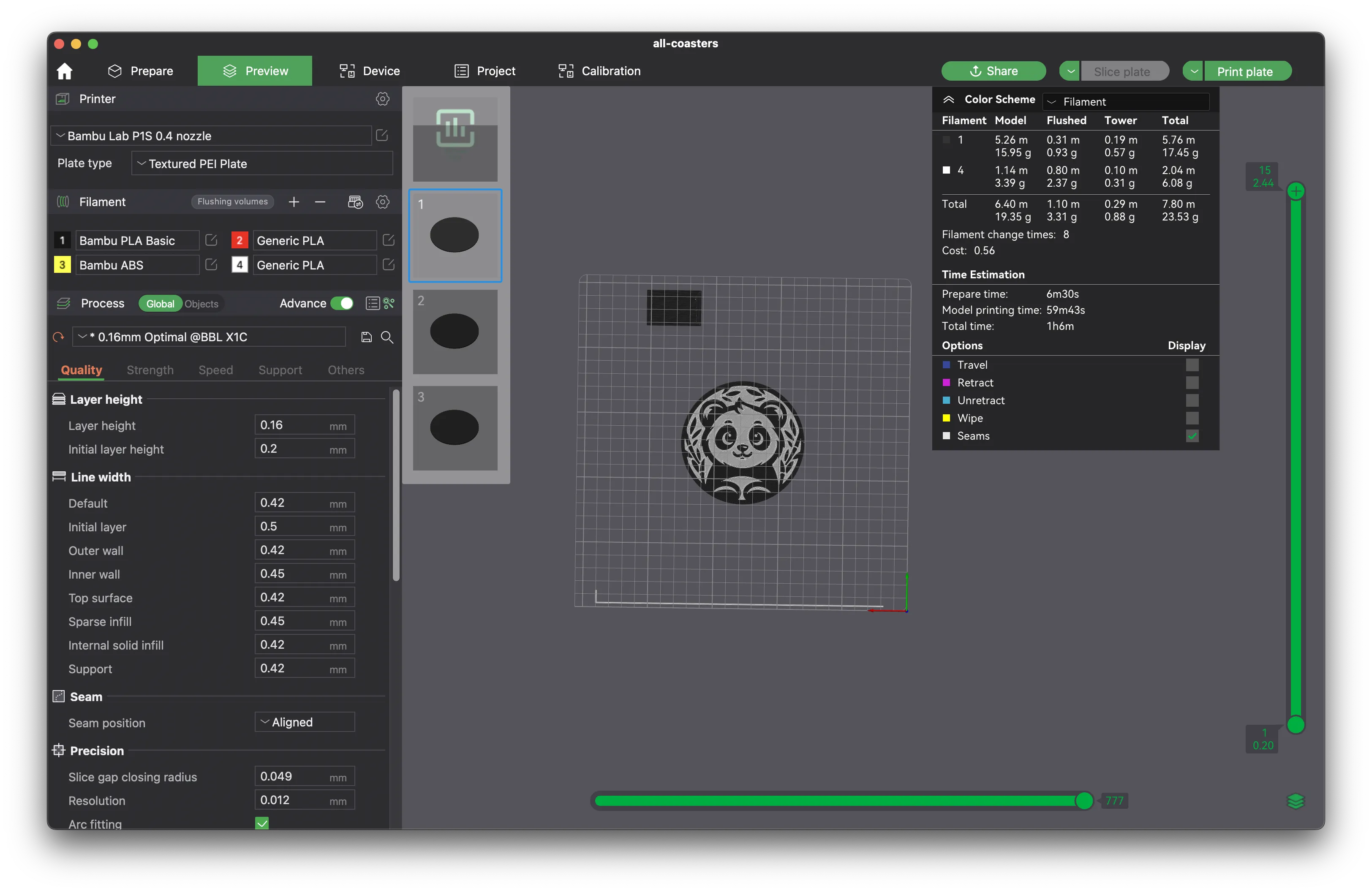
Task: Click the plus handle on the layer slider
Action: tap(1296, 191)
